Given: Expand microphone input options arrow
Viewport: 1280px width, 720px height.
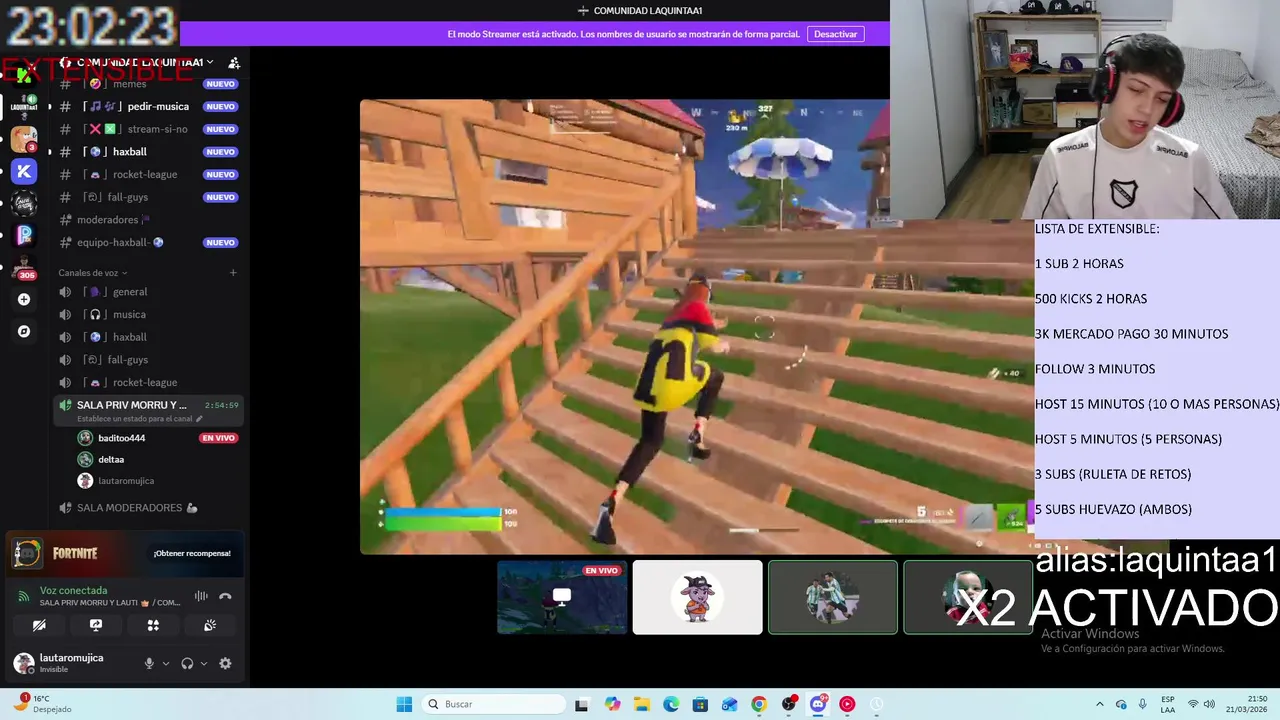Looking at the screenshot, I should (x=166, y=663).
